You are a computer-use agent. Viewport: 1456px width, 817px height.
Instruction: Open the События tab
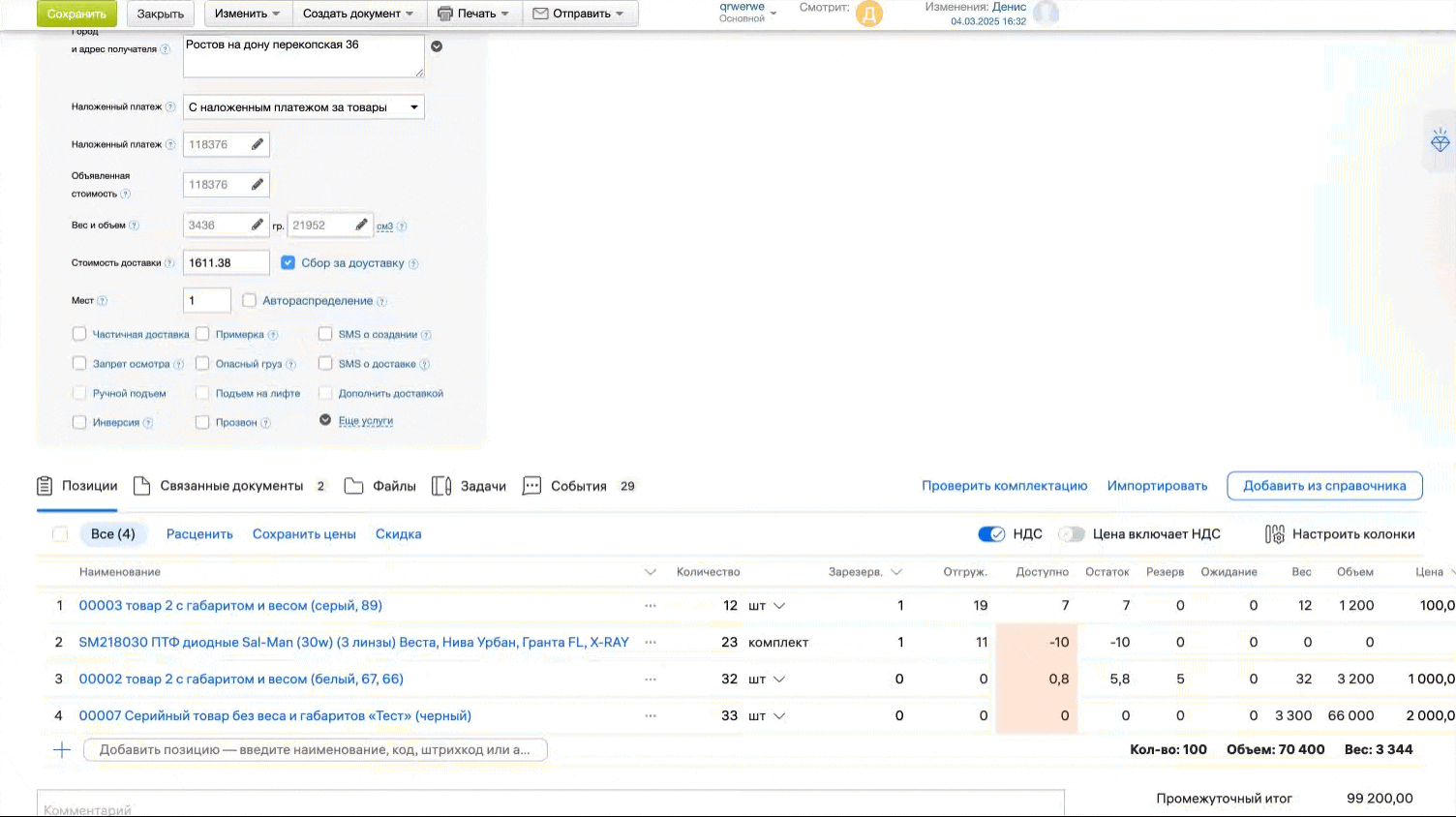[x=578, y=486]
